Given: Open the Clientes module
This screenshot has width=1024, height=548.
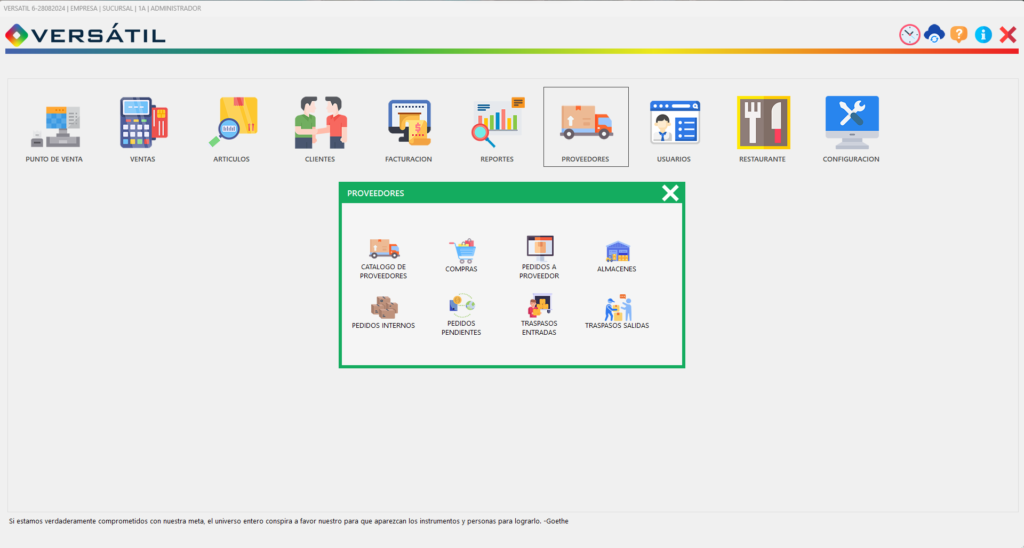Looking at the screenshot, I should click(320, 128).
